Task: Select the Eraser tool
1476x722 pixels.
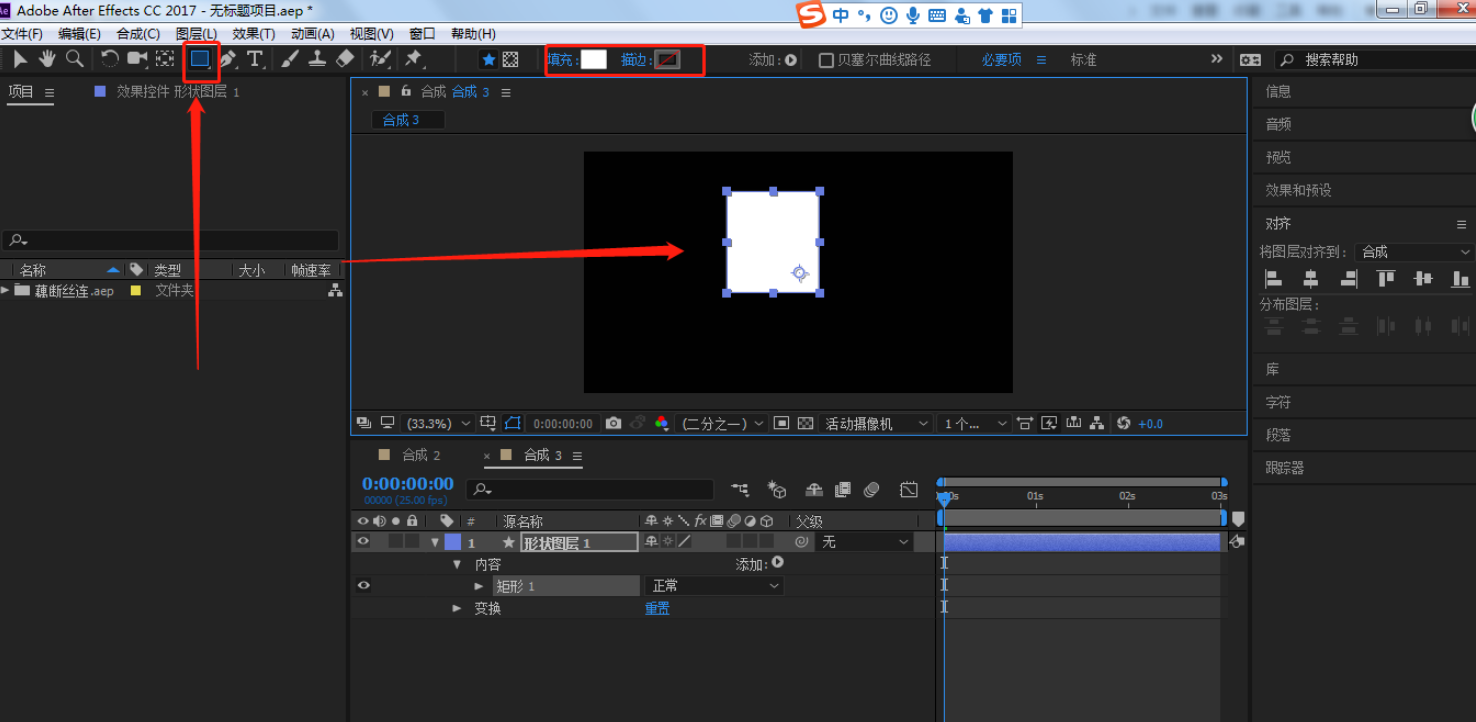Action: (x=345, y=59)
